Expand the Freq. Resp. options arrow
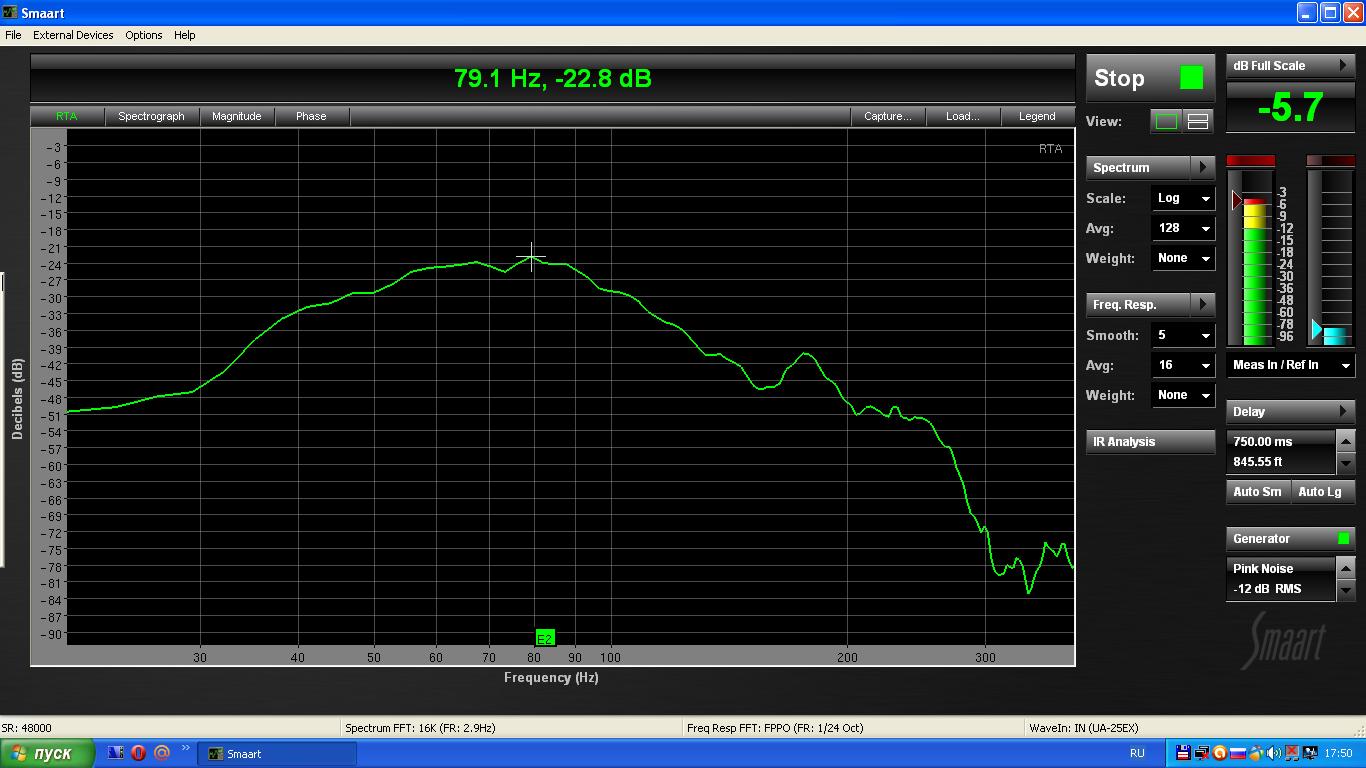Screen dimensions: 1366x768 coord(1203,304)
